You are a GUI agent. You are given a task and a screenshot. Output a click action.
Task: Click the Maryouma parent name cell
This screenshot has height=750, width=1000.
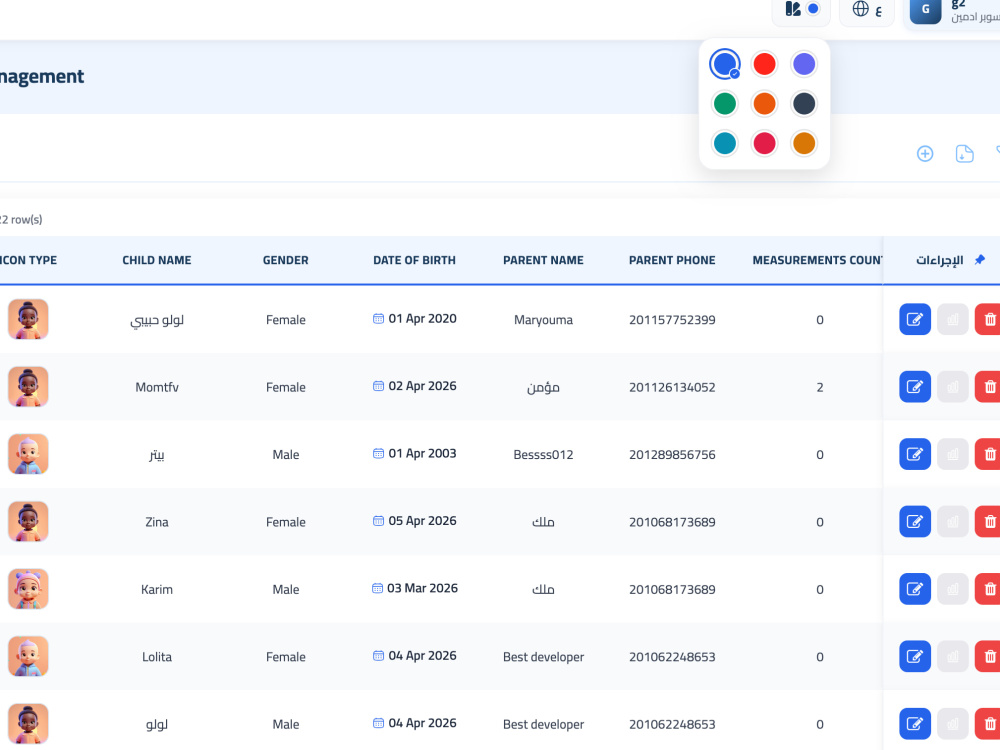[x=543, y=320]
